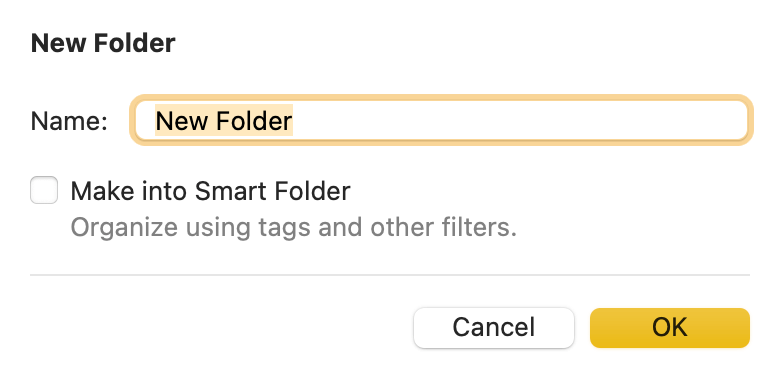Confirm folder creation with the yellow OK button
This screenshot has width=768, height=372.
[670, 327]
